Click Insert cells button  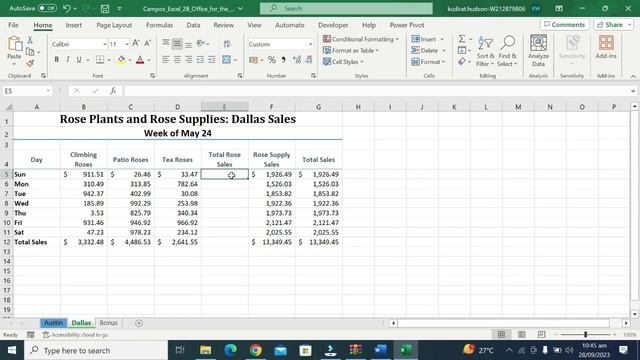click(424, 39)
